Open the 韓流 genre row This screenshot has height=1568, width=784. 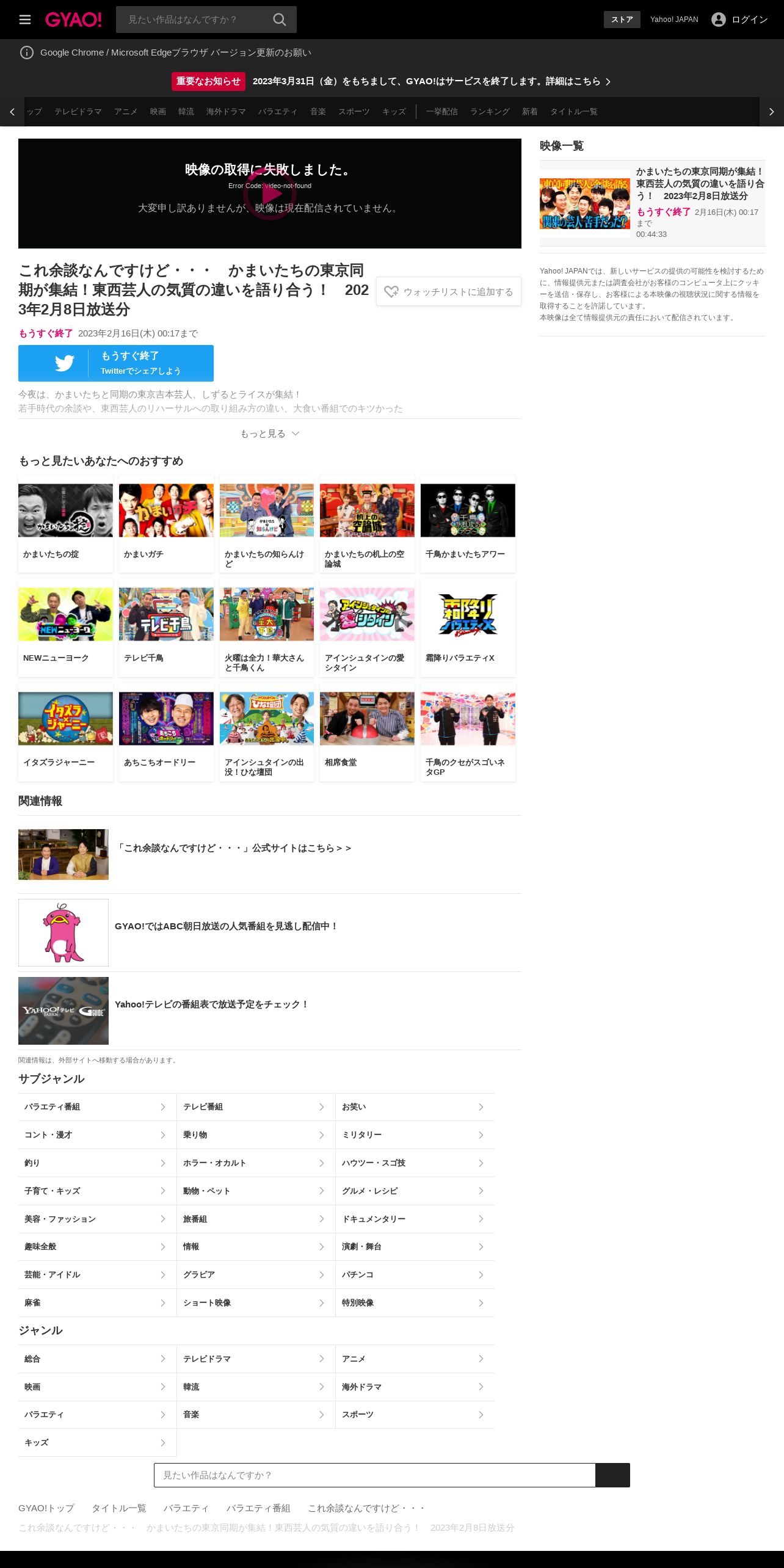pyautogui.click(x=256, y=1387)
